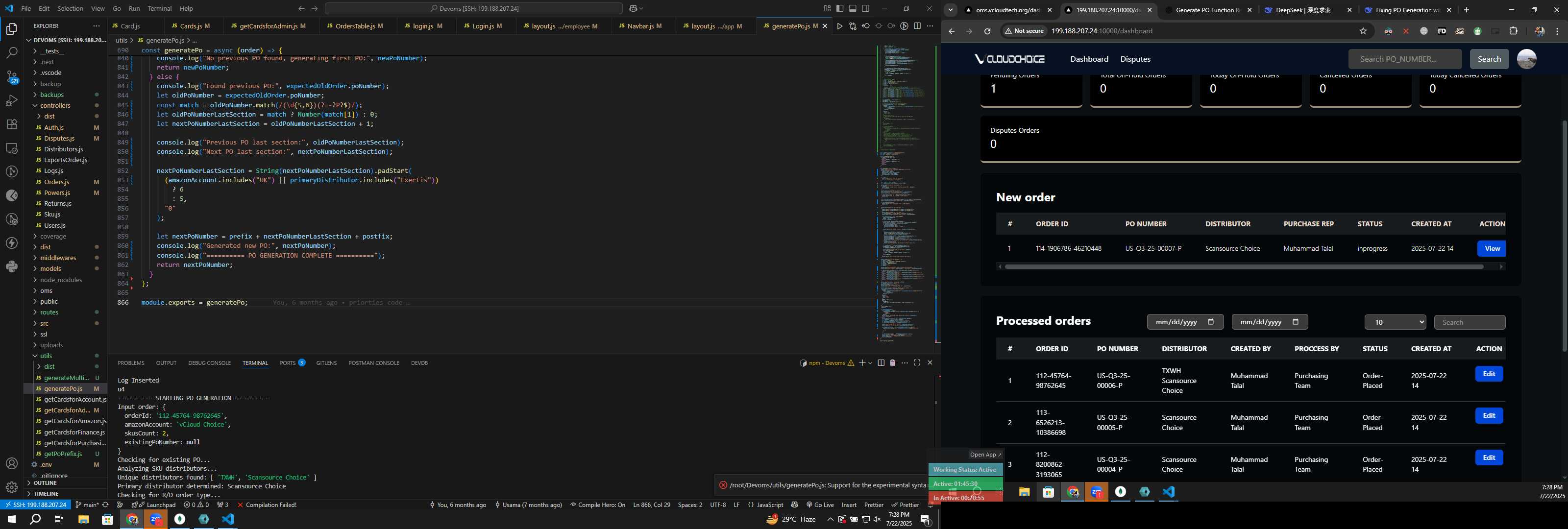Switch to DEBUG CONSOLE tab
1568x529 pixels.
coord(209,363)
